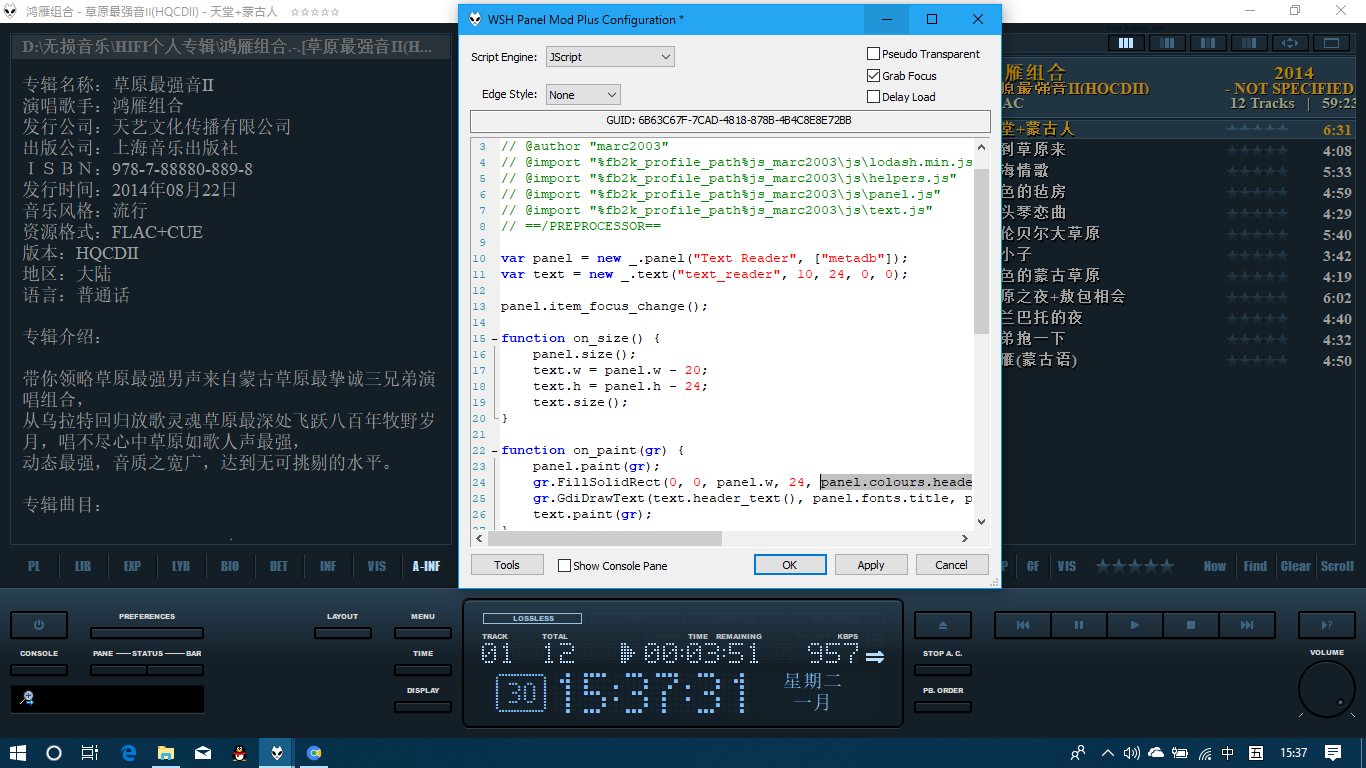The height and width of the screenshot is (768, 1366).
Task: Show hidden system tray icons chevron
Action: [1107, 753]
